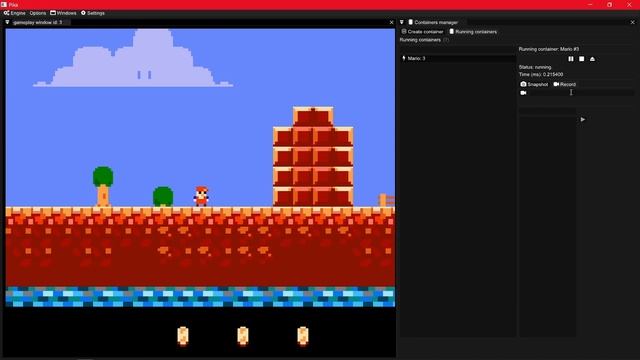
Task: Click the eject icon beside stop button
Action: point(592,59)
